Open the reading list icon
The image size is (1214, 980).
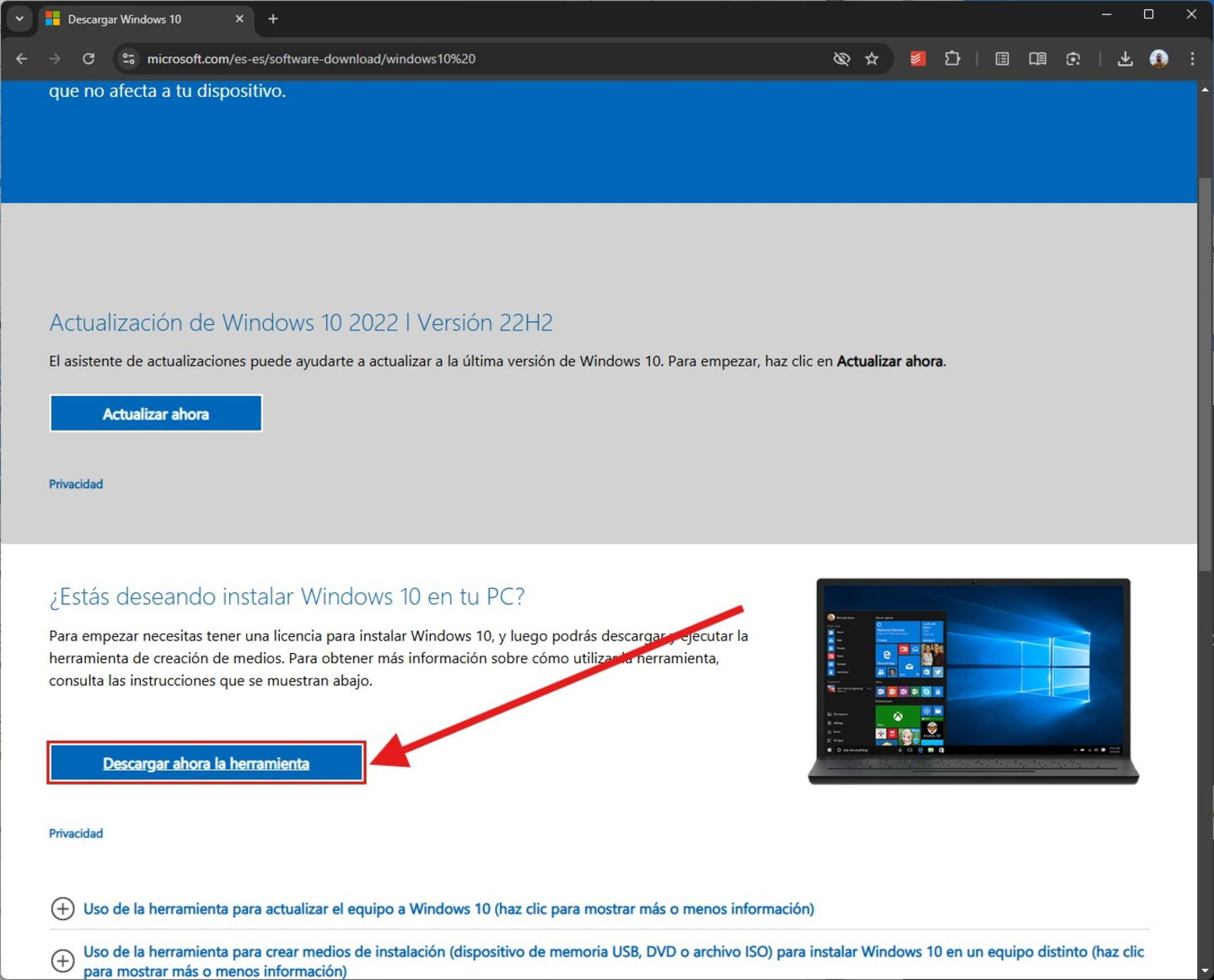[1002, 59]
